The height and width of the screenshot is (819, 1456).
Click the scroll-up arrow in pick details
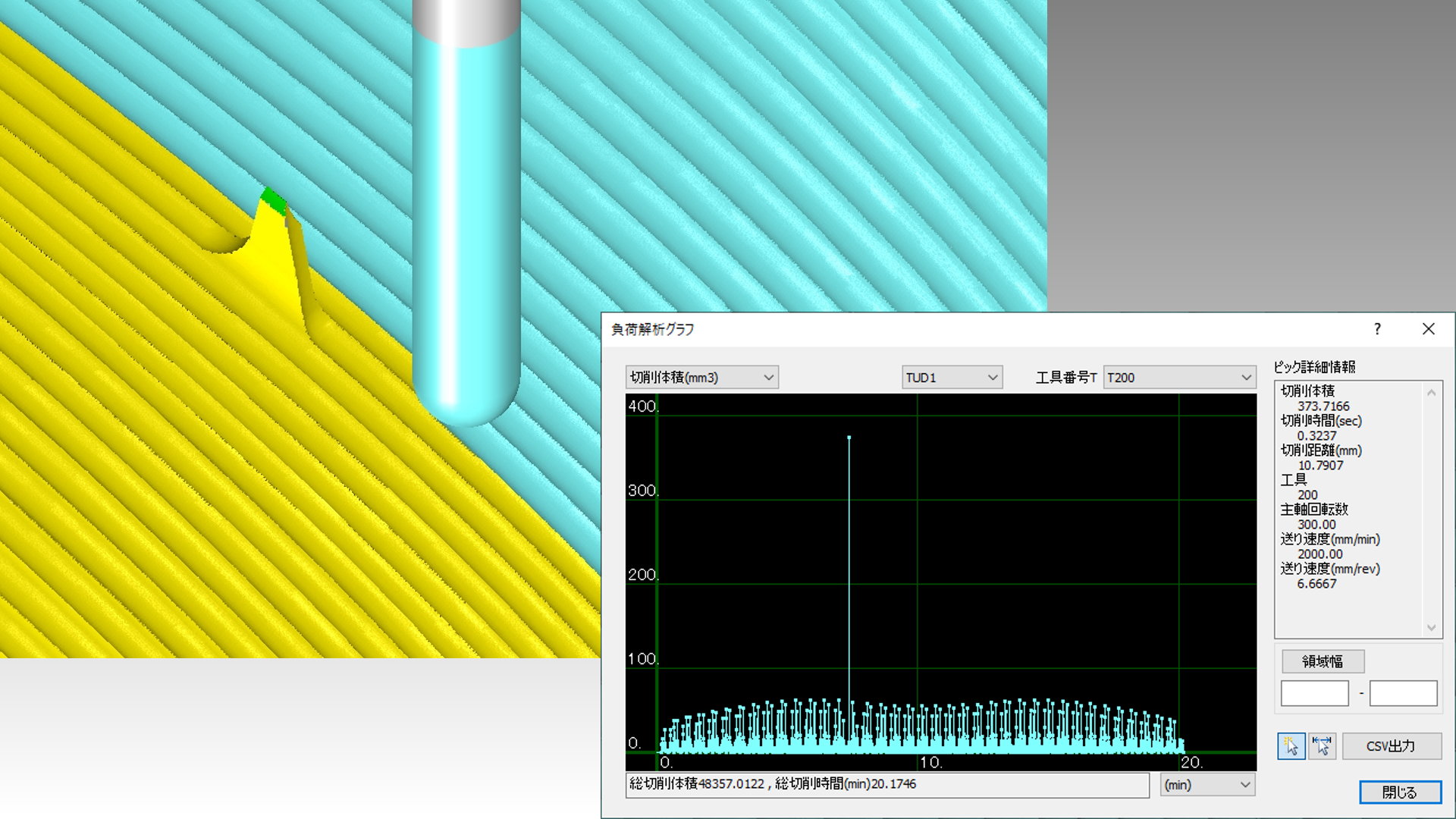tap(1431, 392)
